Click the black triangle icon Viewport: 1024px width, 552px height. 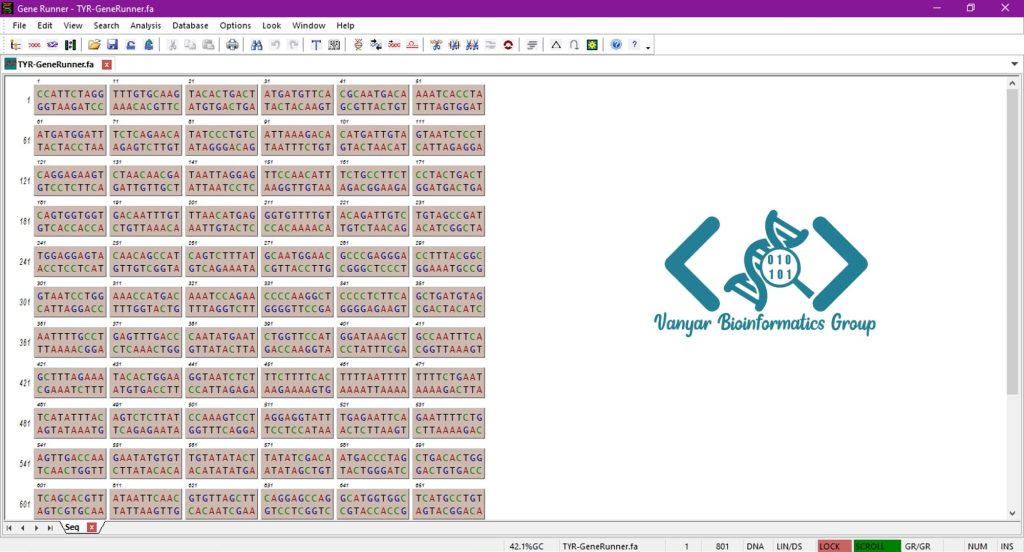tap(556, 44)
